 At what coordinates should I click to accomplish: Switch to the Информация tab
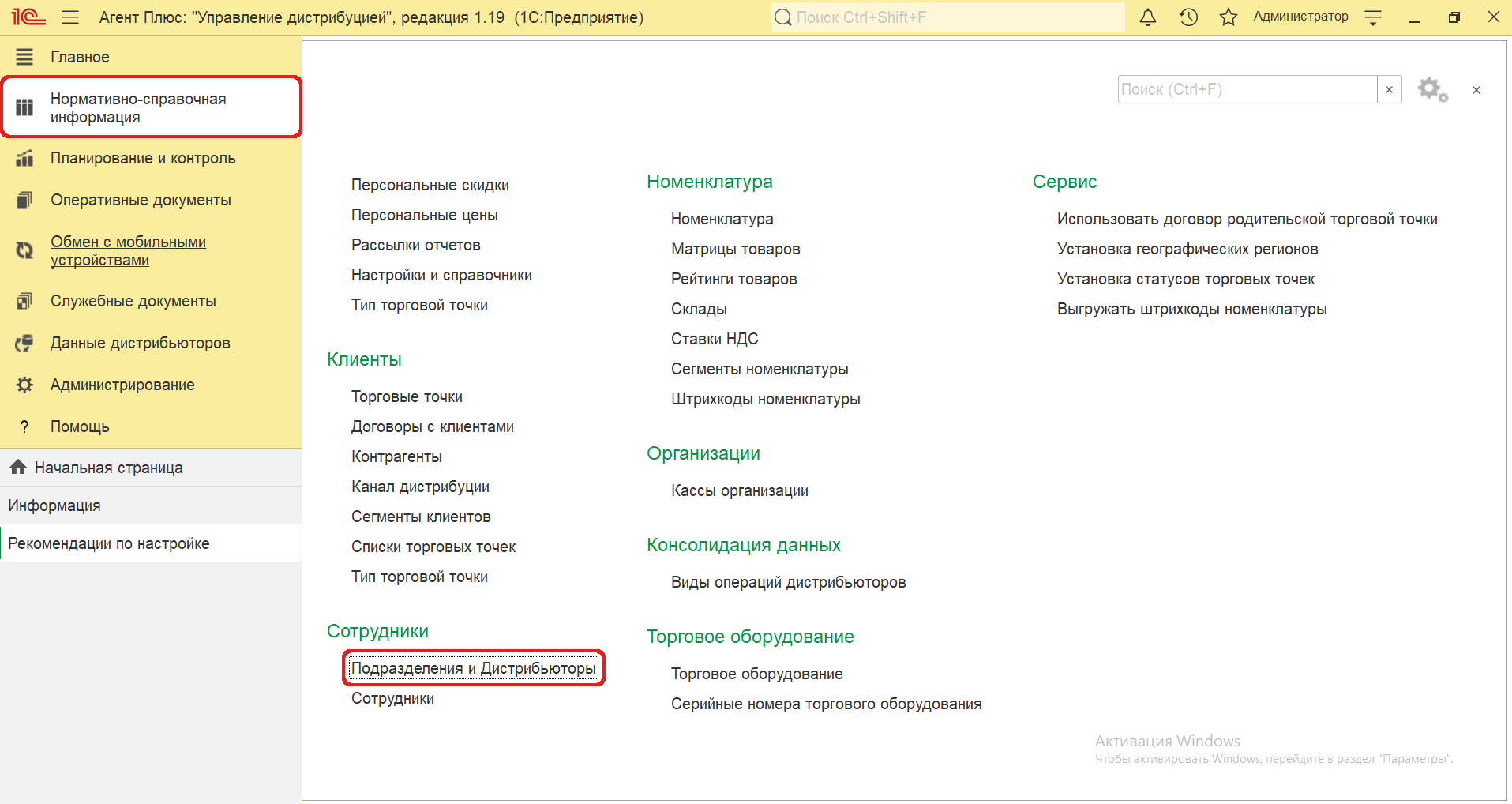click(x=54, y=505)
